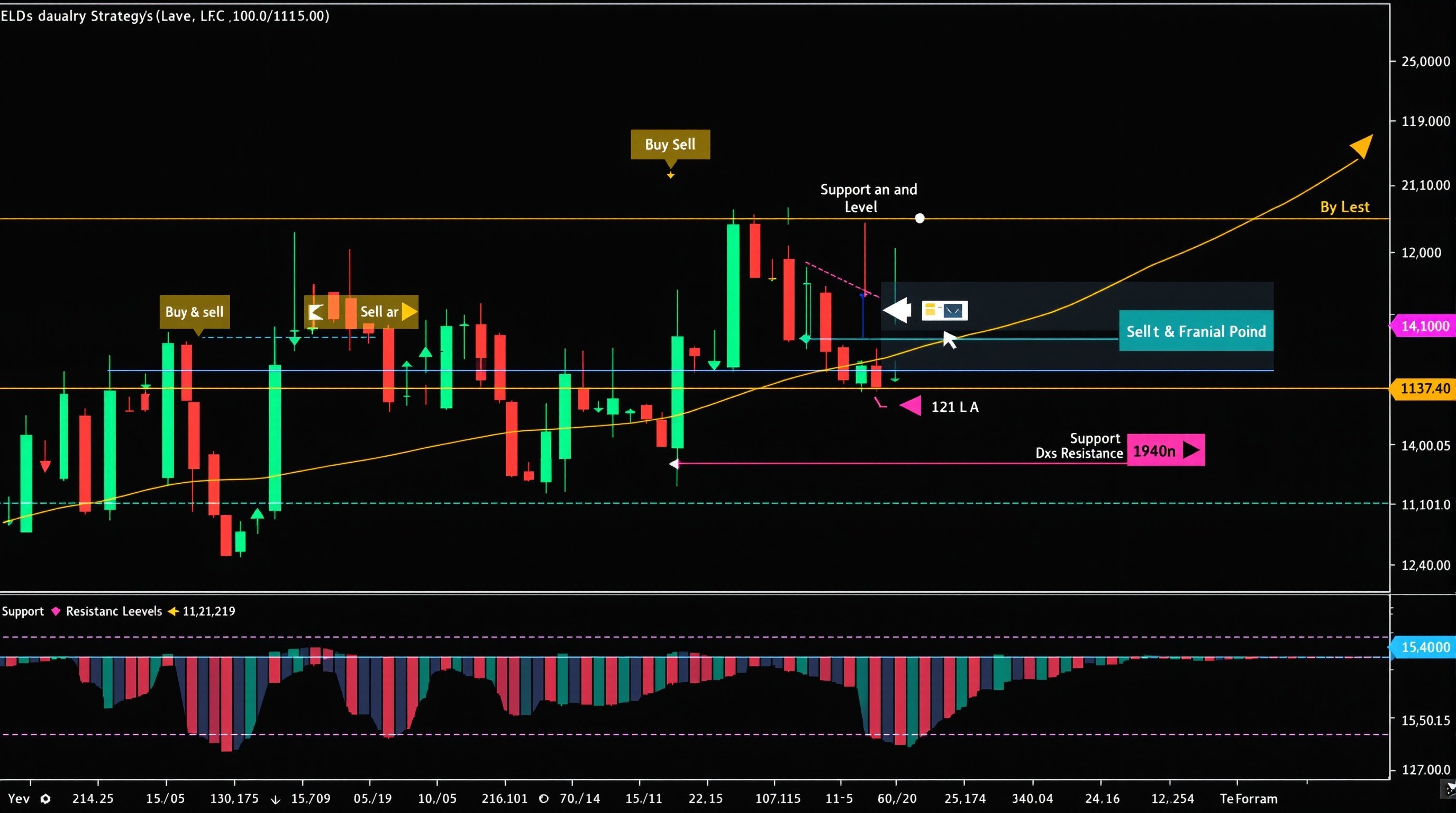
Task: Click bottom-right corner resize icon
Action: tap(1450, 789)
